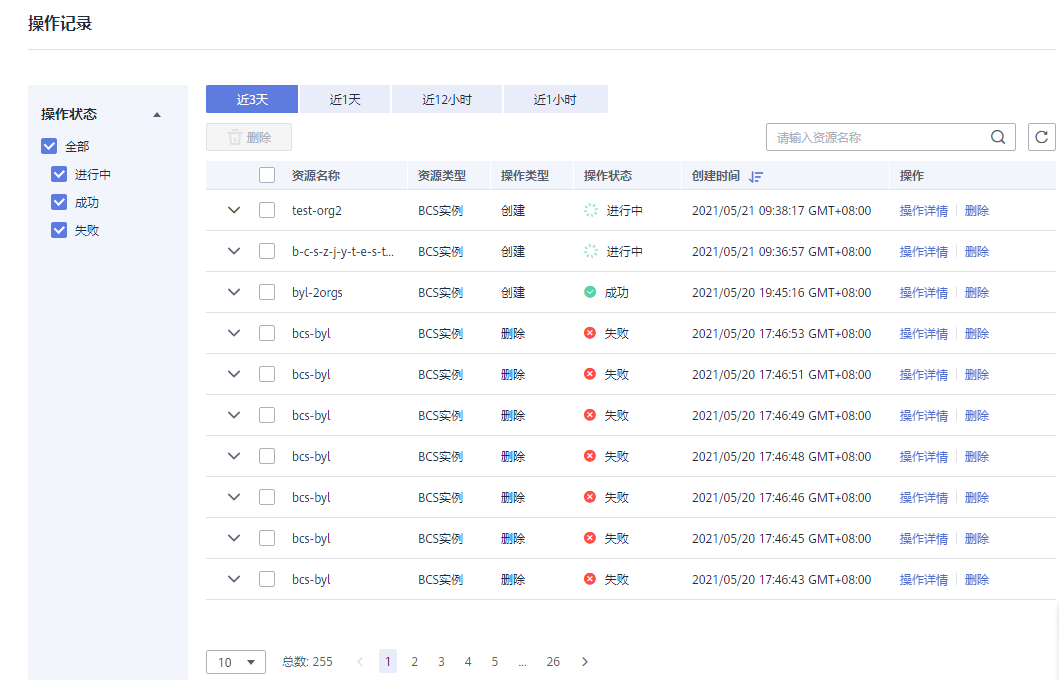
Task: Open 操作详情 for bcs-byl at 17:46:51
Action: [x=923, y=374]
